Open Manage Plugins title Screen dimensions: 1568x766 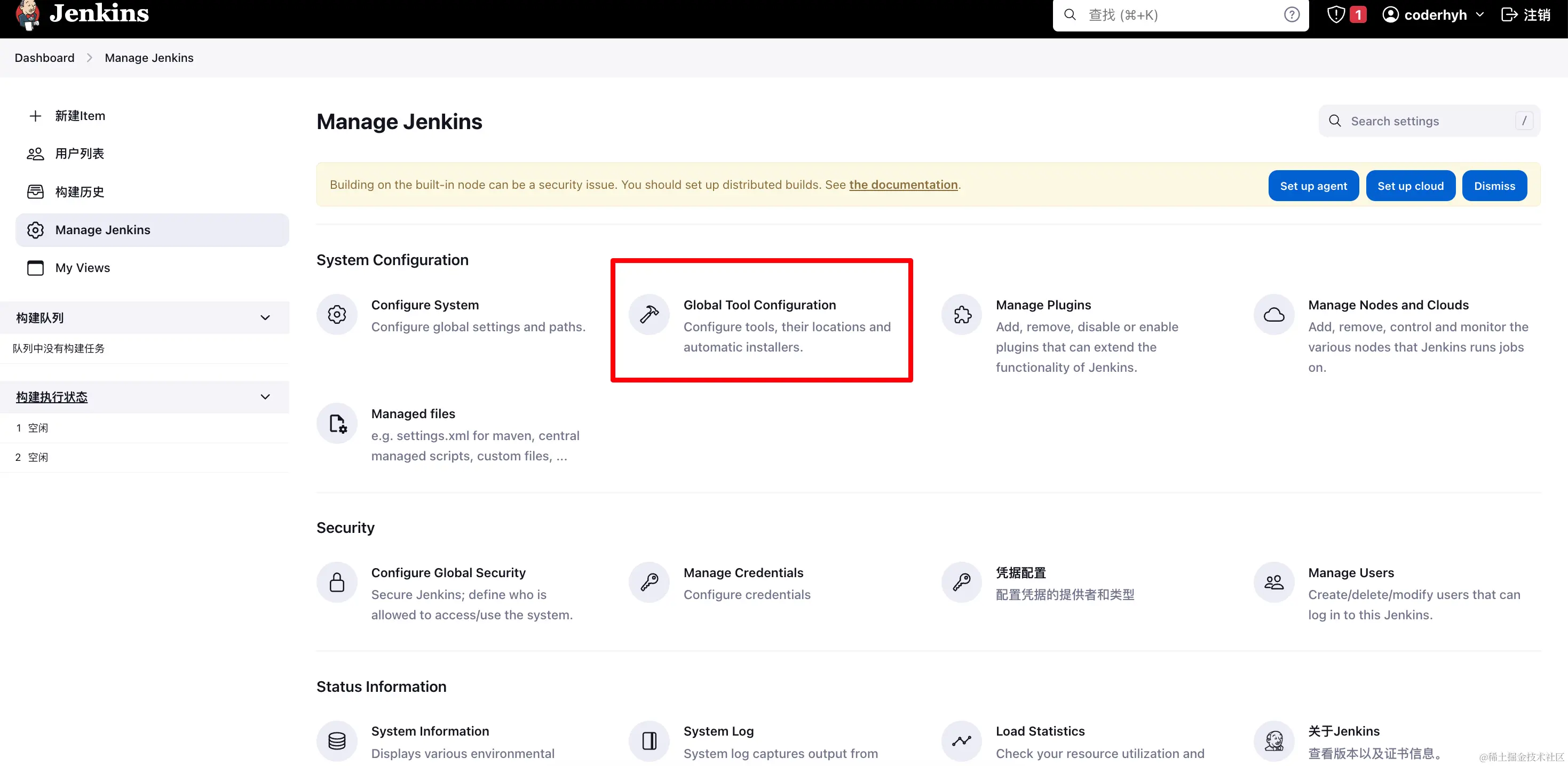1043,305
